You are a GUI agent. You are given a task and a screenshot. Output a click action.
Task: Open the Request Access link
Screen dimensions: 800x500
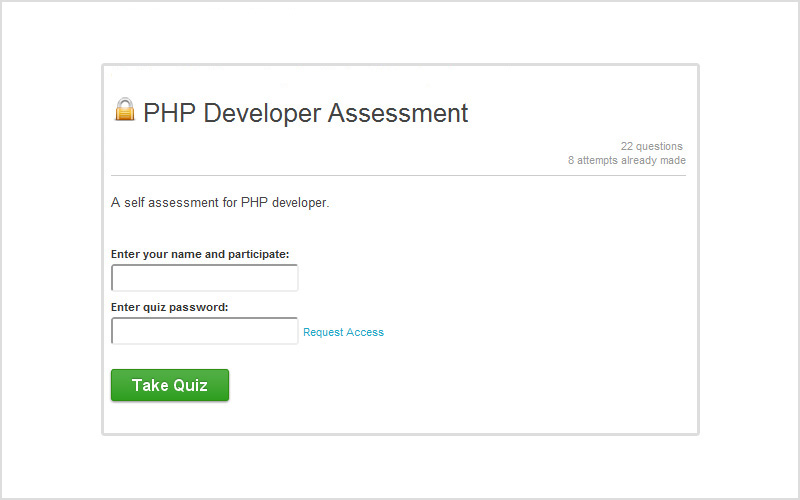[x=343, y=332]
